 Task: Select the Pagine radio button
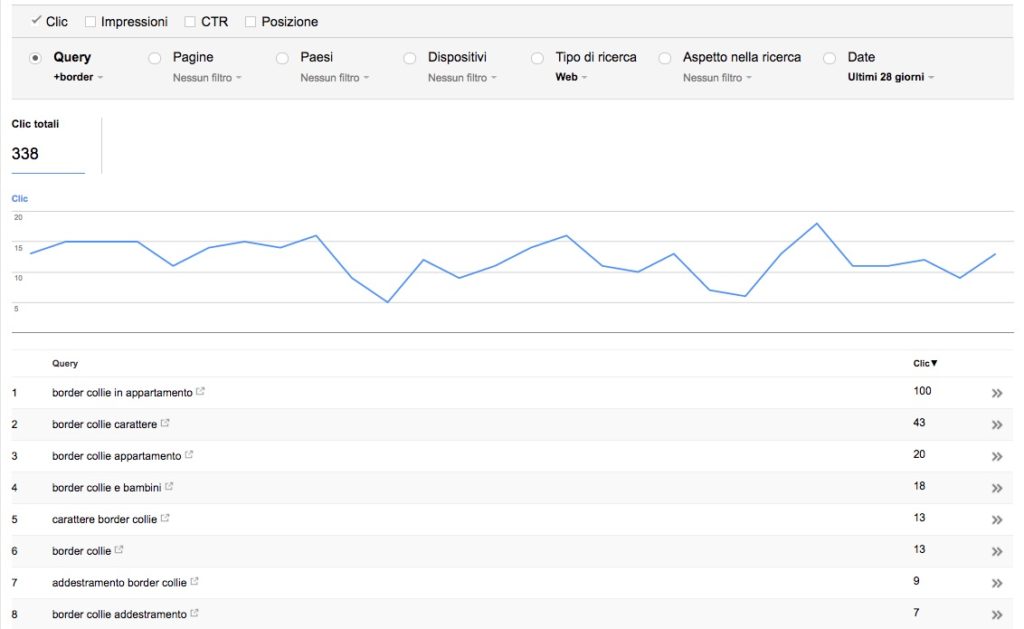click(x=155, y=58)
